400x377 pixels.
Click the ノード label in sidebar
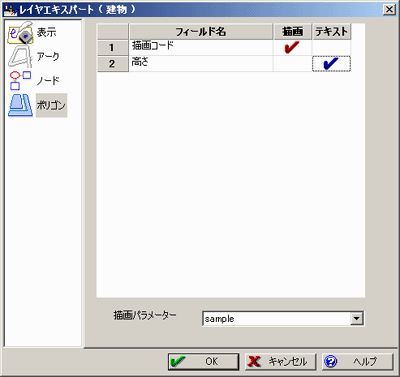click(48, 81)
